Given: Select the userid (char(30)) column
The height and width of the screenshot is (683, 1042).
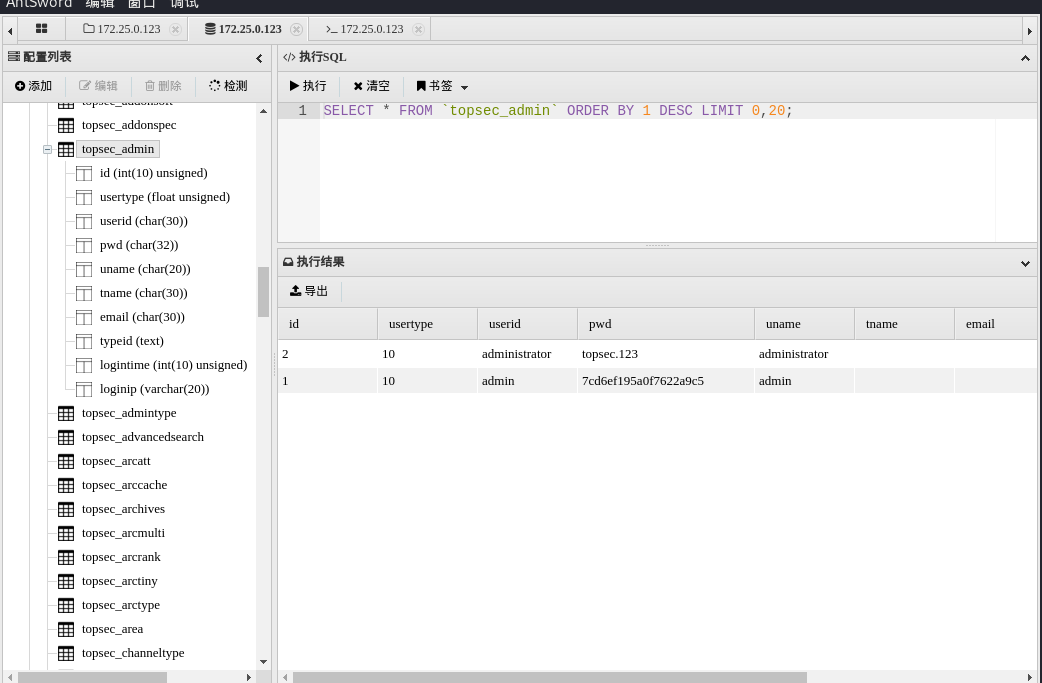Looking at the screenshot, I should click(144, 221).
